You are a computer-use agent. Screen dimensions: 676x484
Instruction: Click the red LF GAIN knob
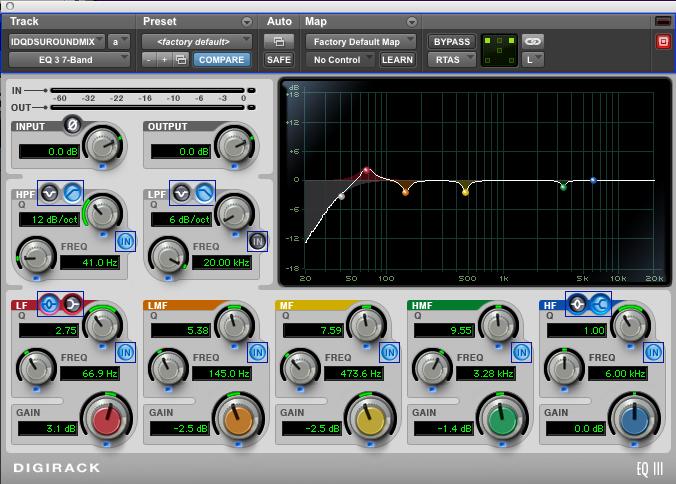click(x=106, y=418)
